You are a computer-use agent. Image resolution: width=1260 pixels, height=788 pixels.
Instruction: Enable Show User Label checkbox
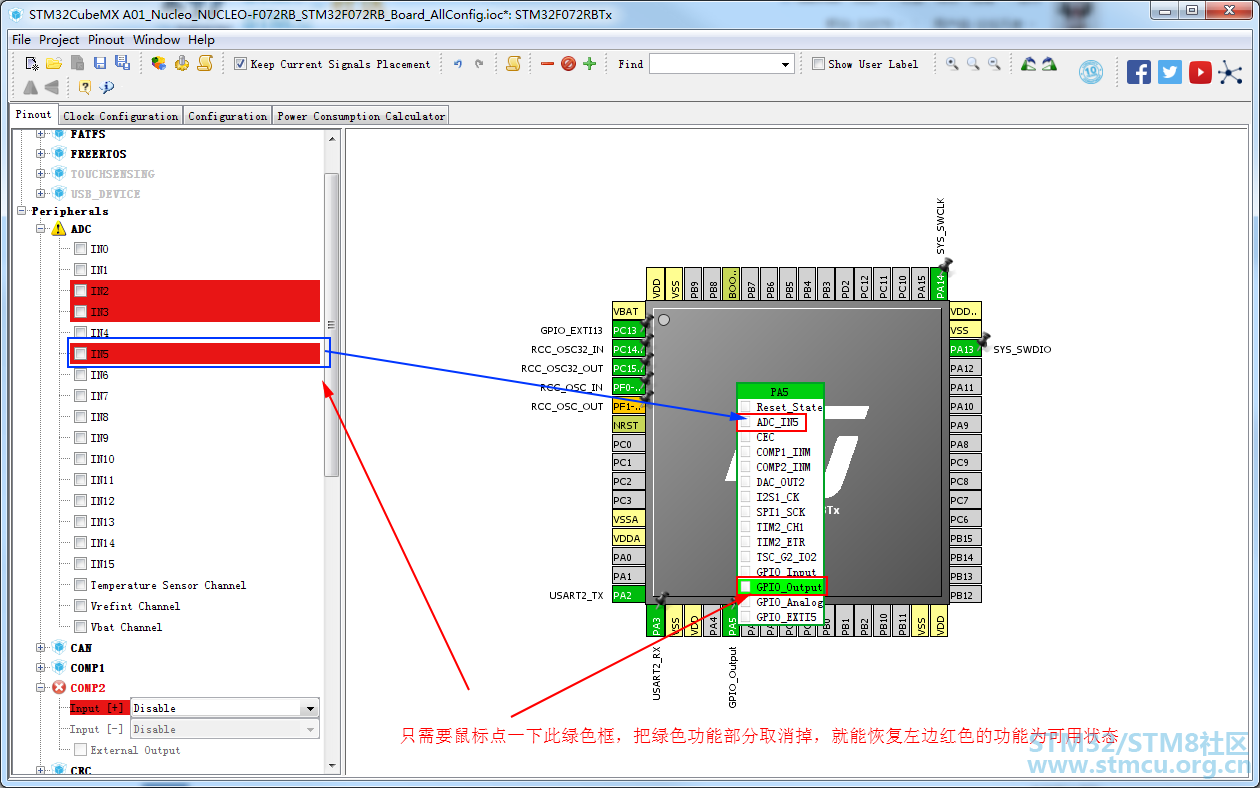[818, 64]
